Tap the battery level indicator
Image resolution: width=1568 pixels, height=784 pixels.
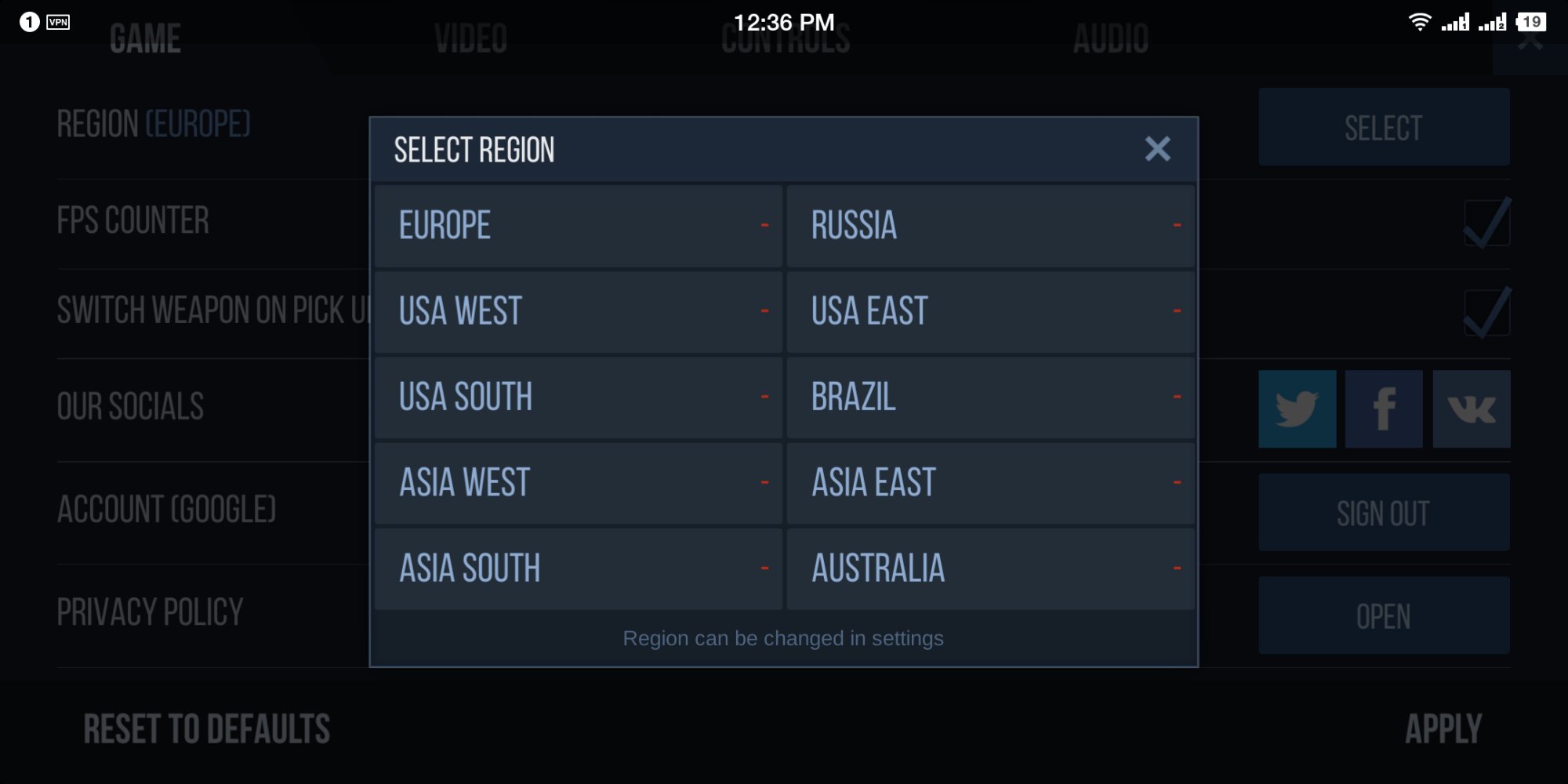[1531, 22]
